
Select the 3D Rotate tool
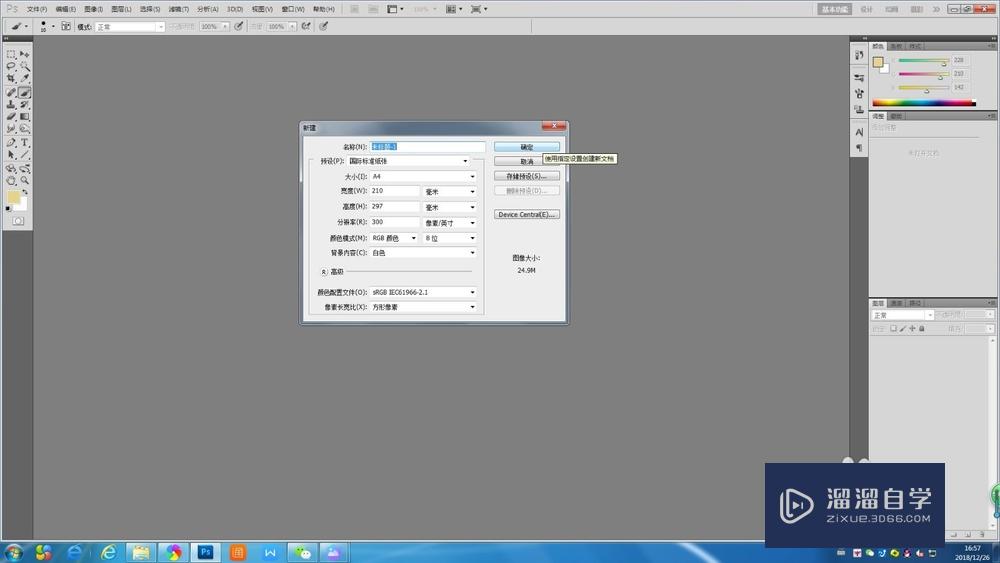[x=11, y=170]
